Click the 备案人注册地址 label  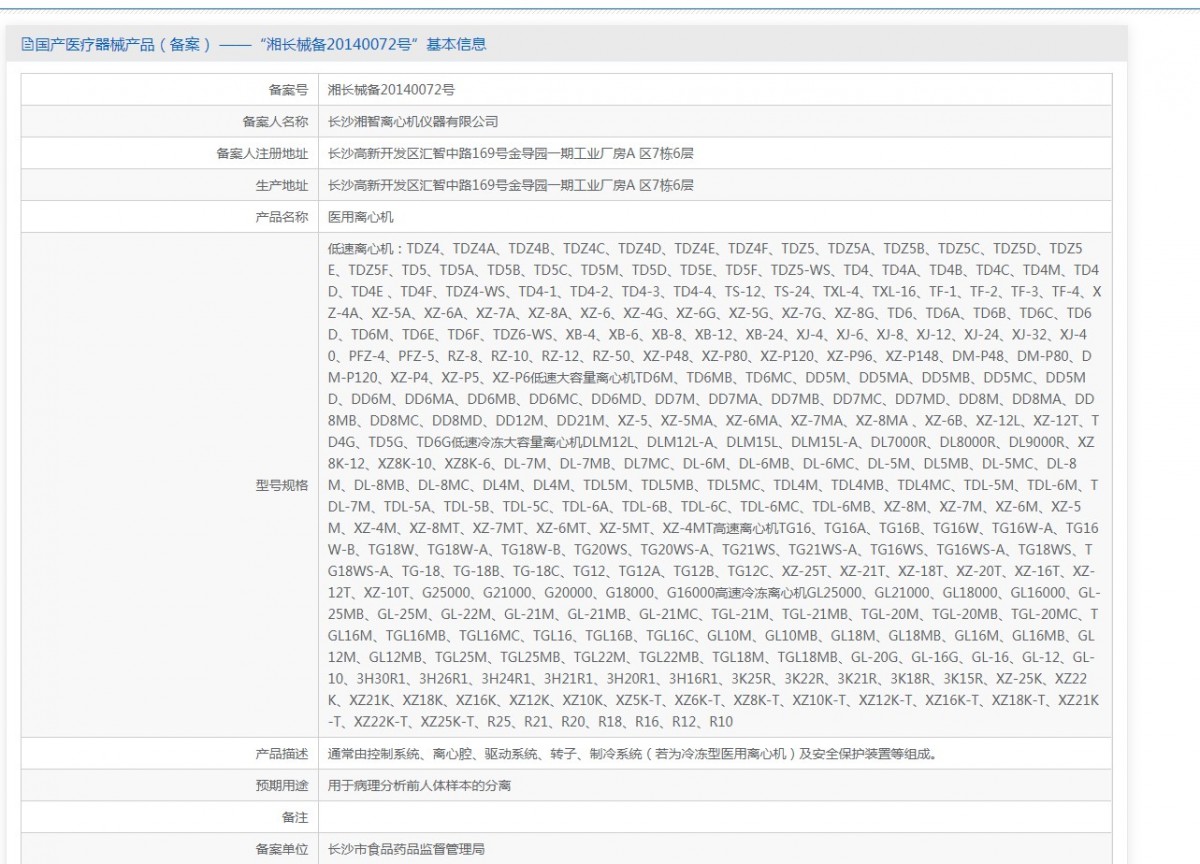point(262,154)
